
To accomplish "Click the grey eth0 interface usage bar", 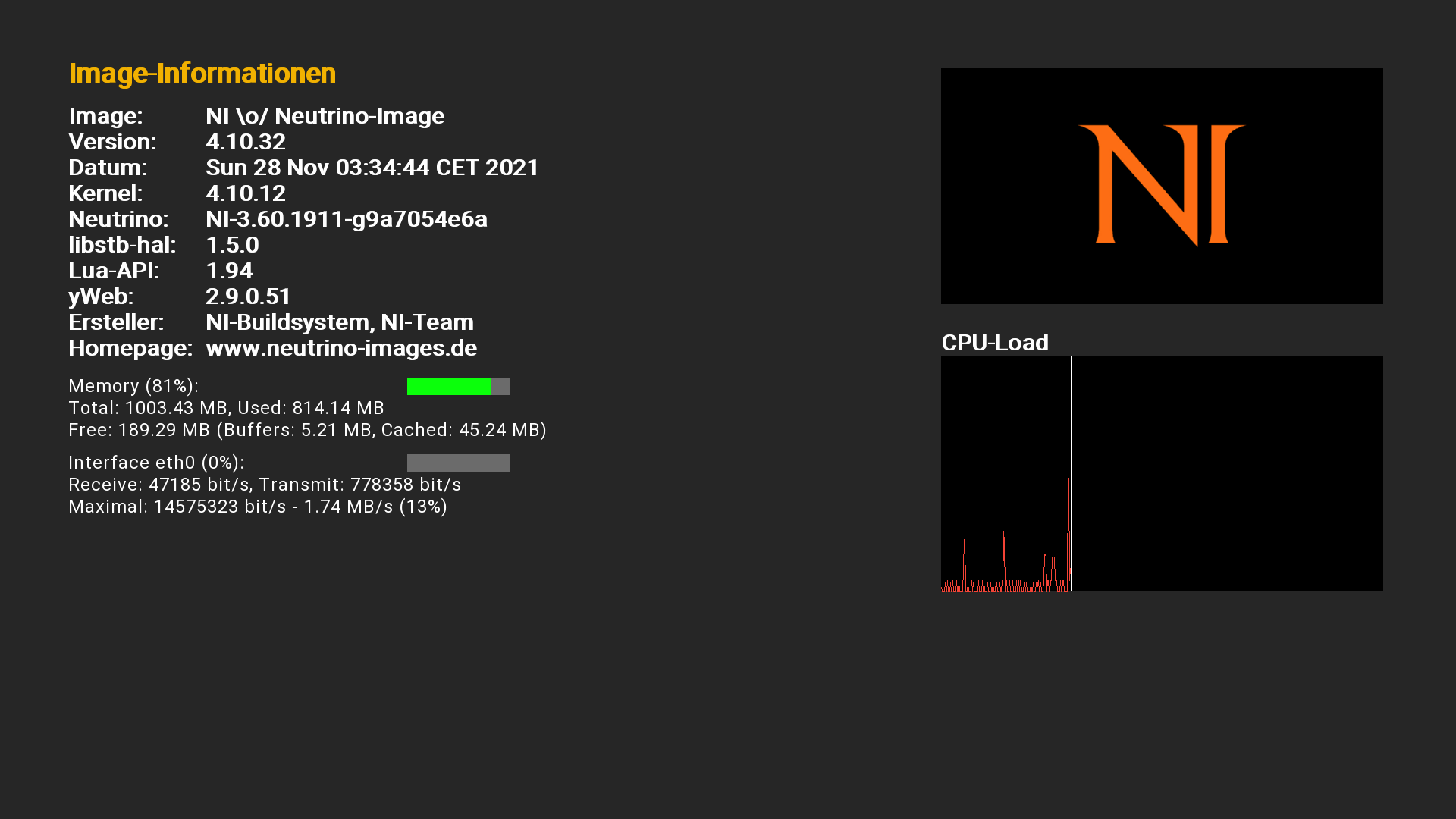I will [458, 463].
